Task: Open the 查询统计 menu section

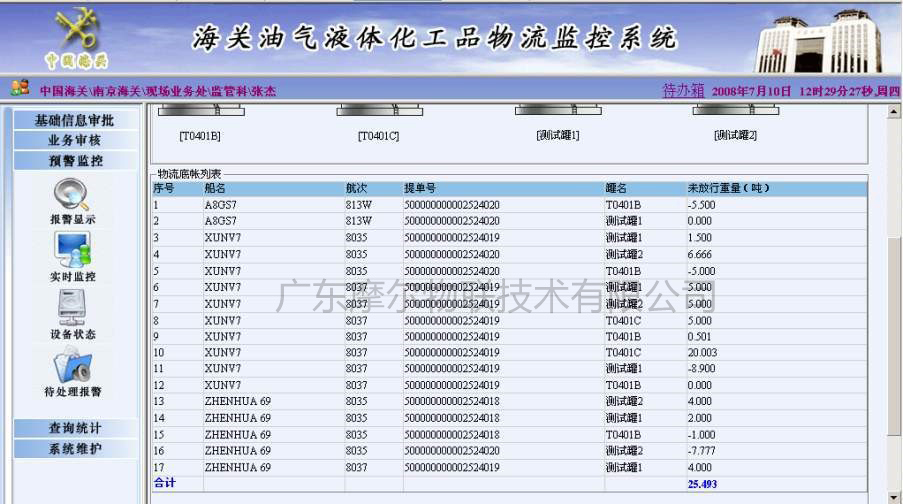Action: coord(75,428)
